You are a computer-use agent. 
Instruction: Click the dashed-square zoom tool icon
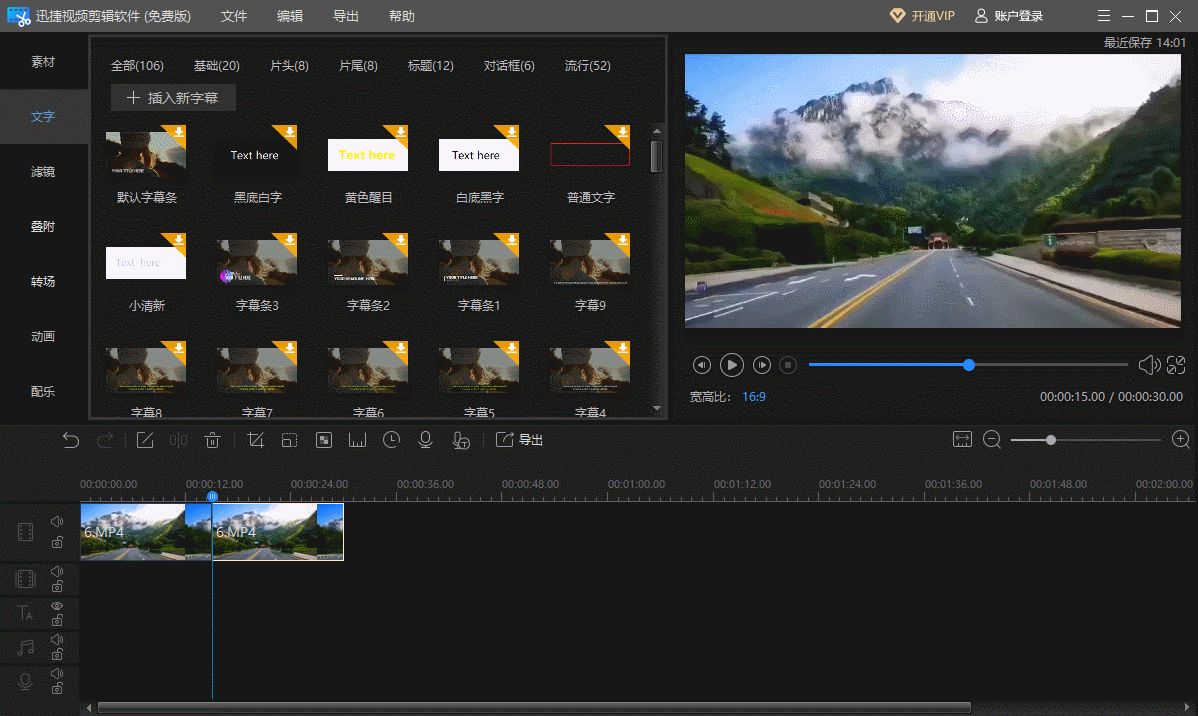click(289, 440)
